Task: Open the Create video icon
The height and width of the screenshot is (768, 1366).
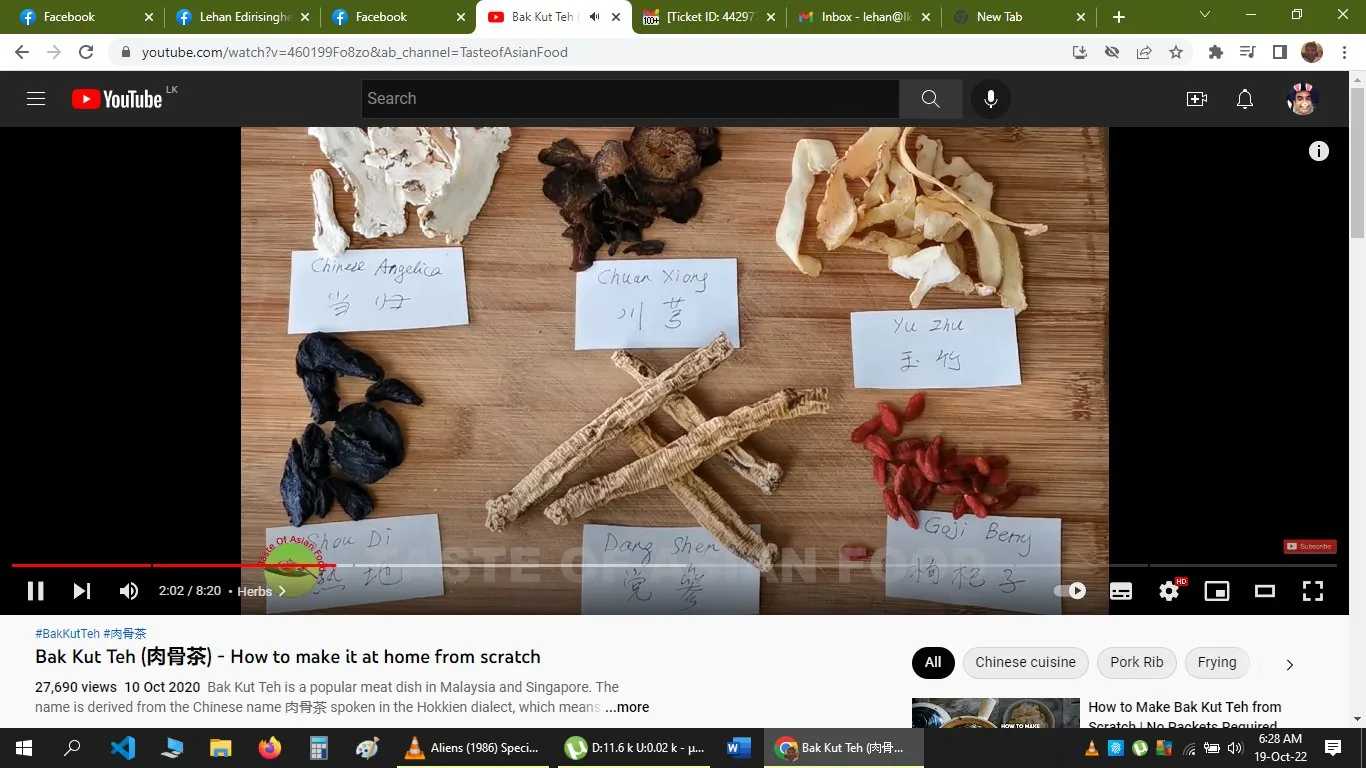Action: 1196,98
